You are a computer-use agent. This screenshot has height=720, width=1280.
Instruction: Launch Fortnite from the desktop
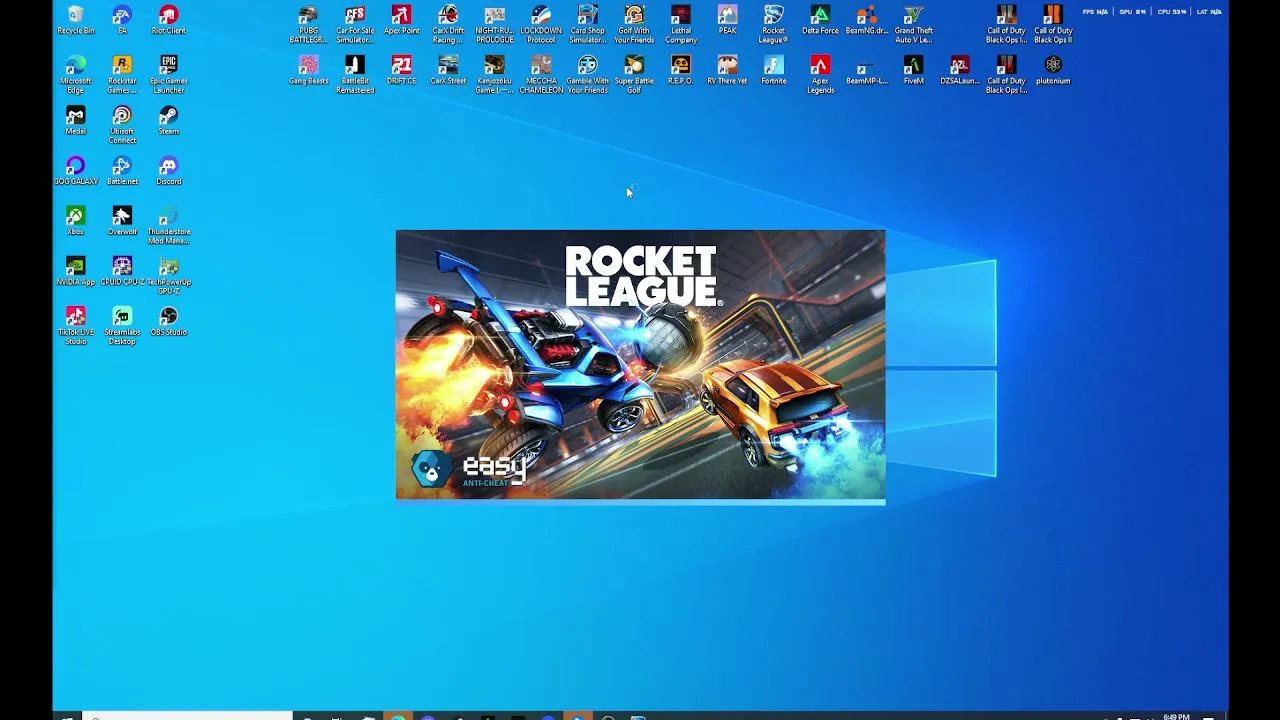click(x=773, y=70)
